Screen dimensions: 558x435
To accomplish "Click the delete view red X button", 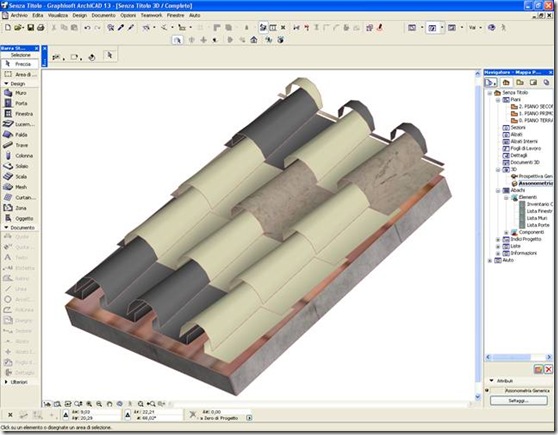I will (548, 370).
